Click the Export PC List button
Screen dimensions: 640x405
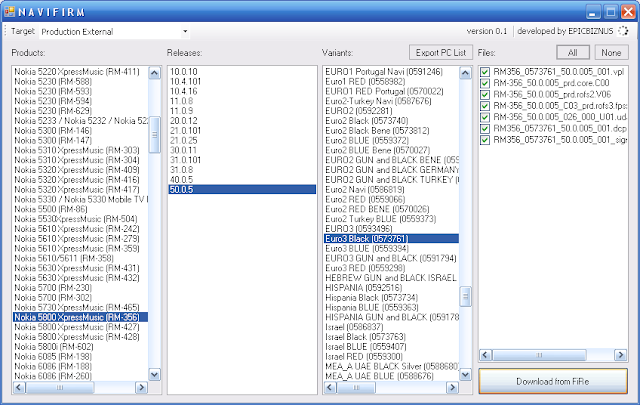click(441, 53)
